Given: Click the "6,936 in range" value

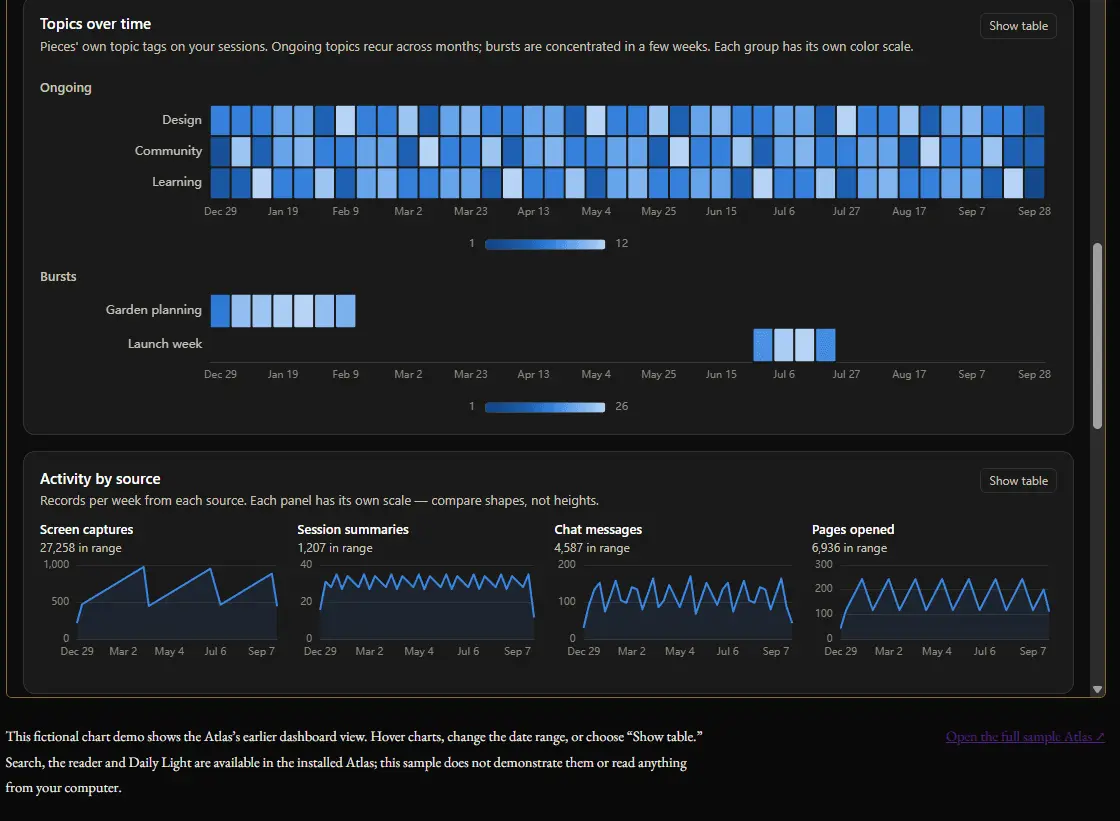Looking at the screenshot, I should coord(849,548).
